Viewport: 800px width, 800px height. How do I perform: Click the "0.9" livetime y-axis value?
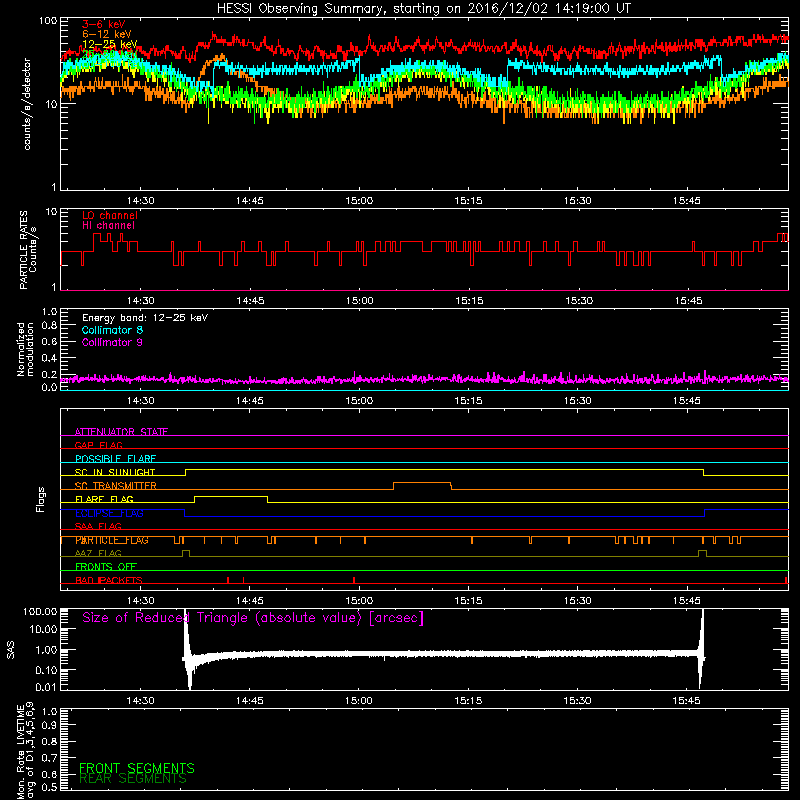49,725
